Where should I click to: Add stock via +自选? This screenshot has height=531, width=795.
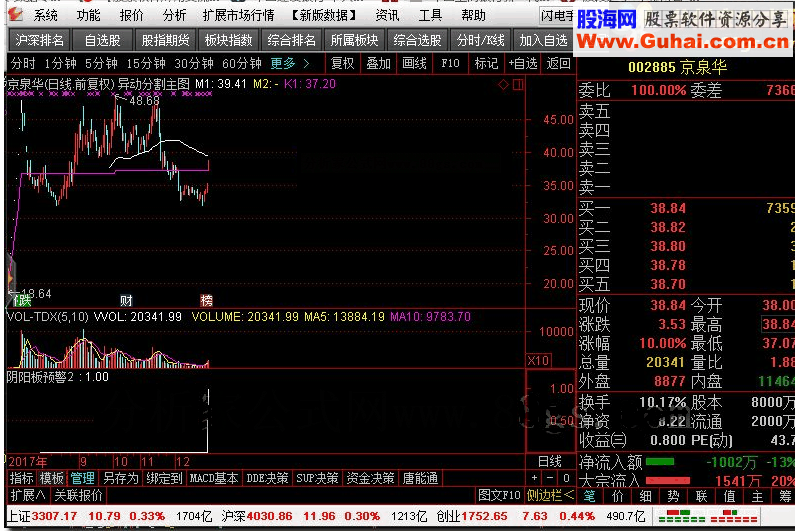click(x=523, y=63)
